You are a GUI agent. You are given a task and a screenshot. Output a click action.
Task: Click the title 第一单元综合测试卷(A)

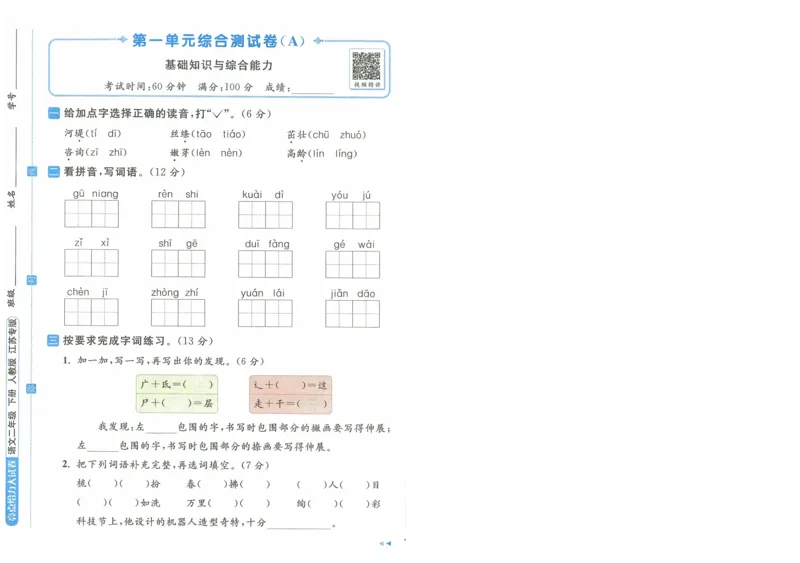point(218,41)
